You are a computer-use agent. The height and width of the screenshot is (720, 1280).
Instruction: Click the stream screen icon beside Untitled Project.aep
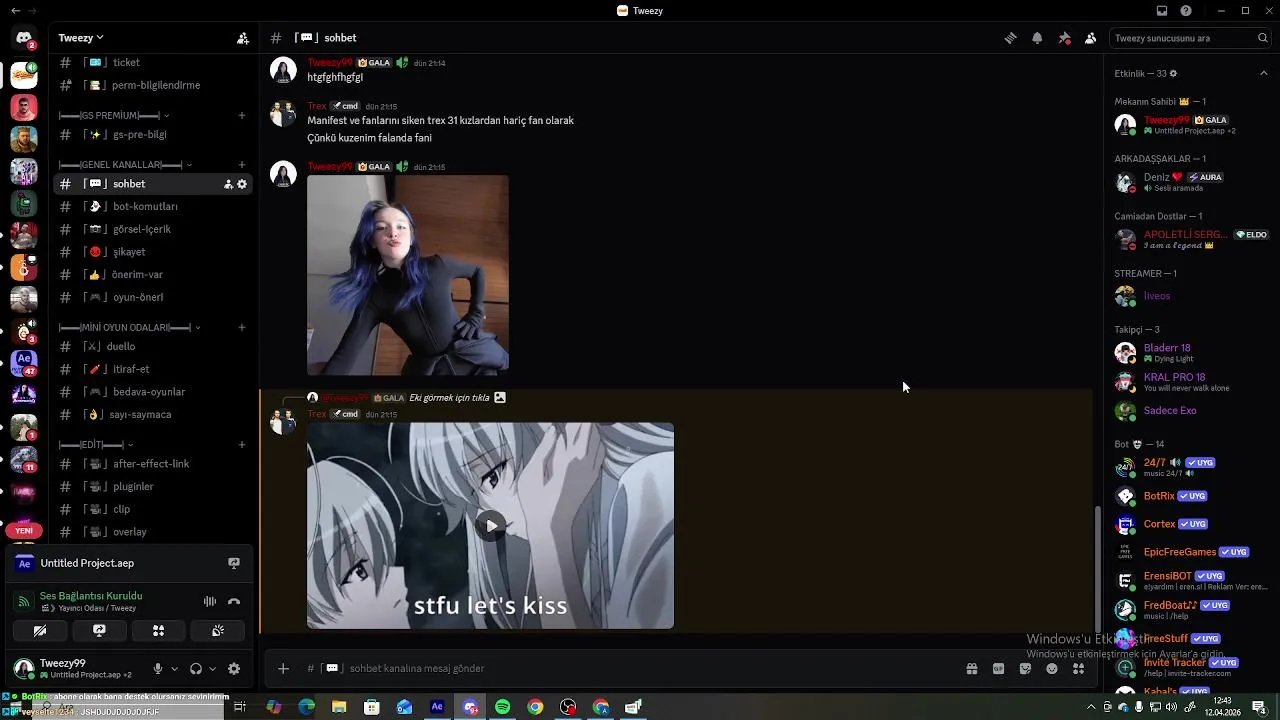point(234,563)
